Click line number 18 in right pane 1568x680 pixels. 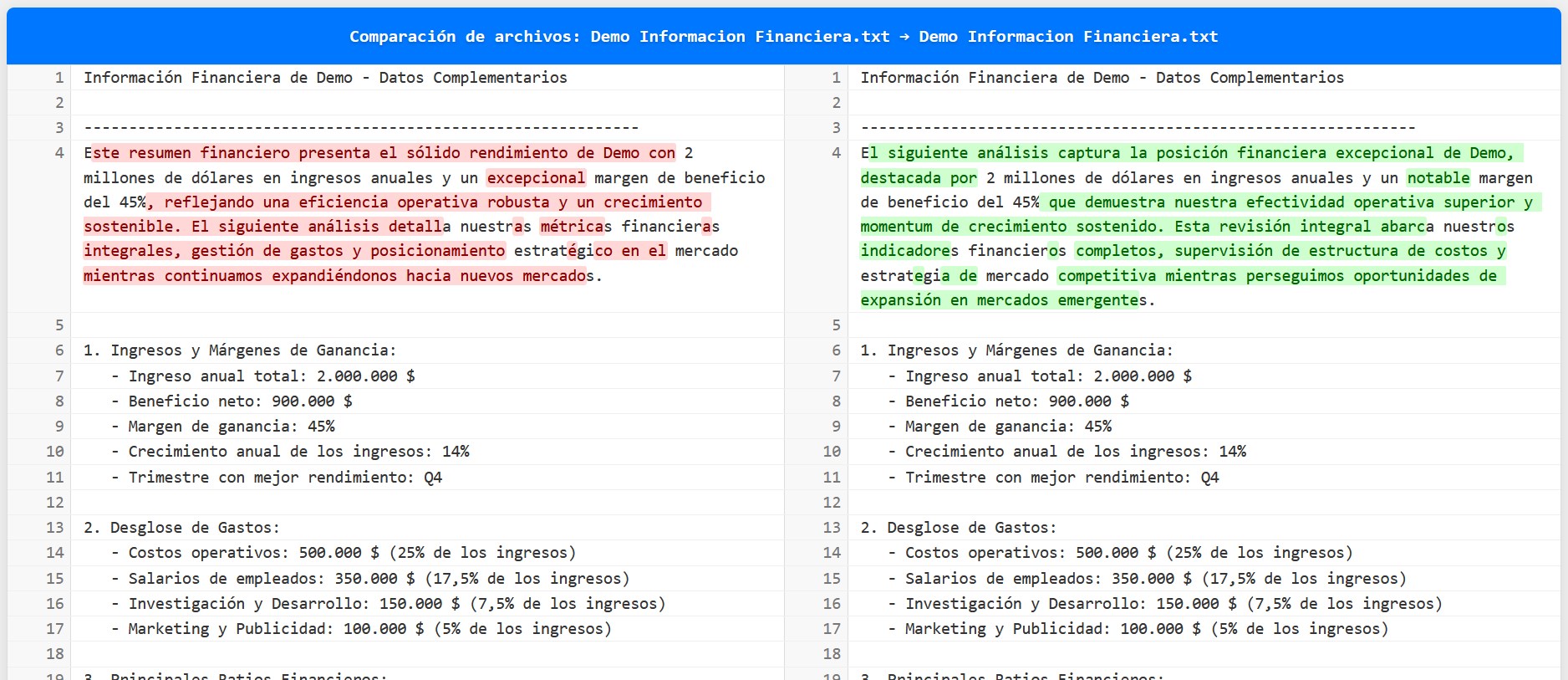pyautogui.click(x=832, y=653)
